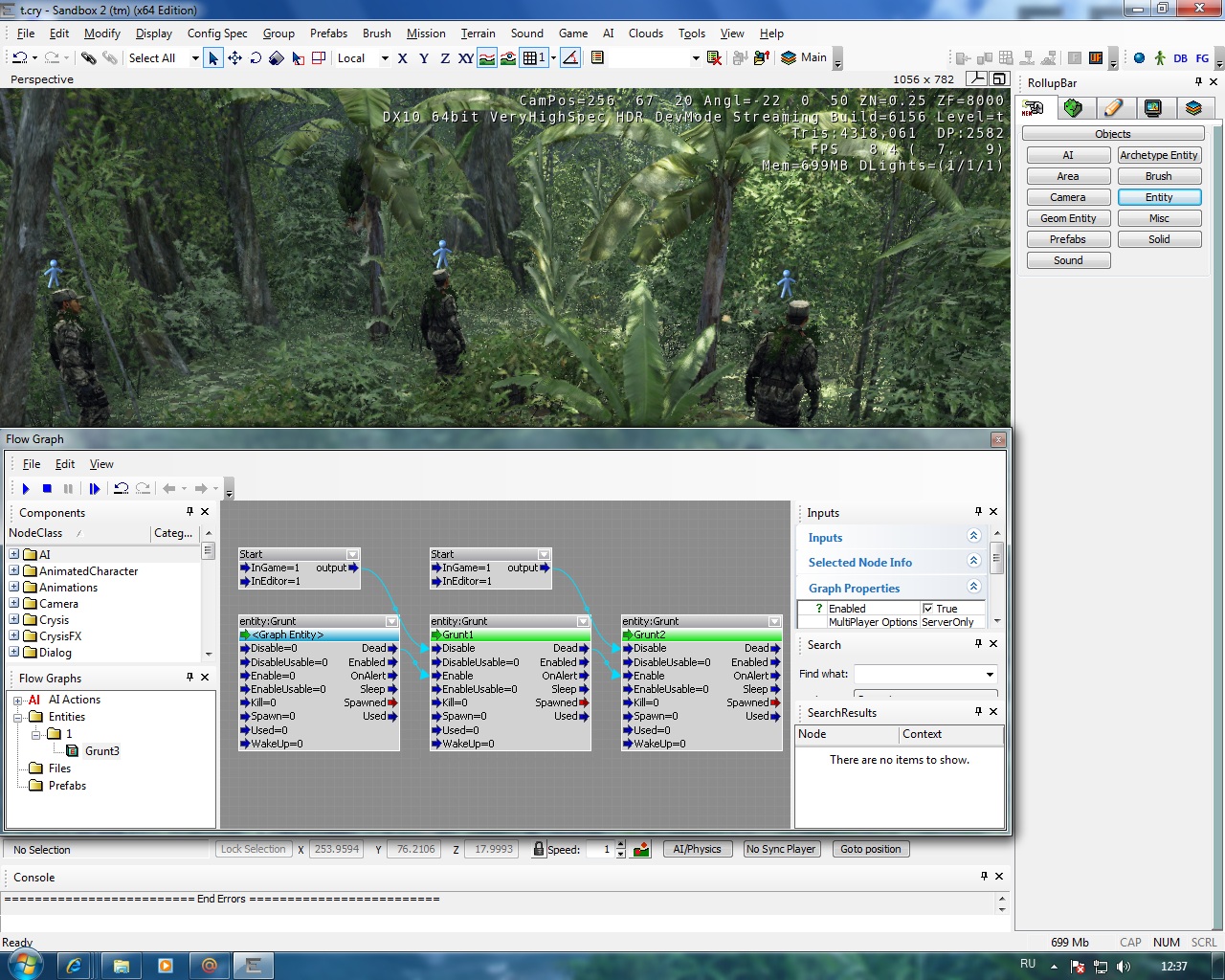This screenshot has width=1225, height=980.
Task: Toggle Snap angle icon
Action: tap(571, 58)
